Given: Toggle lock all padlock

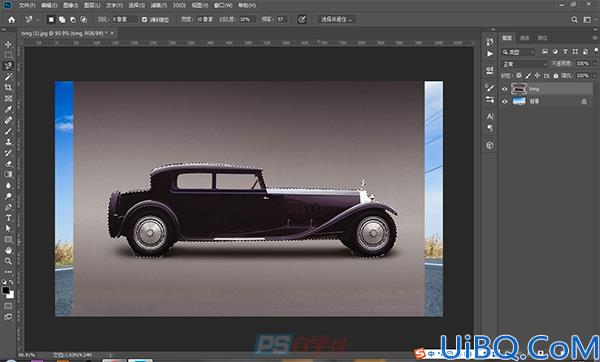Looking at the screenshot, I should (556, 76).
